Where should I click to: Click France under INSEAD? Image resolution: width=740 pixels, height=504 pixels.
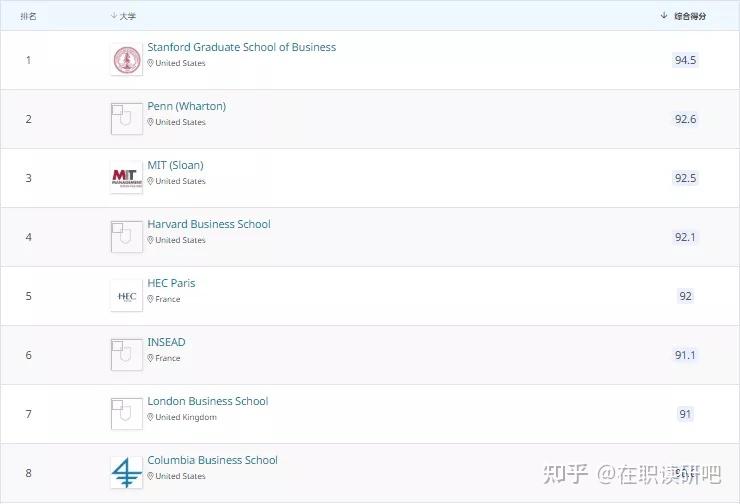(x=168, y=358)
